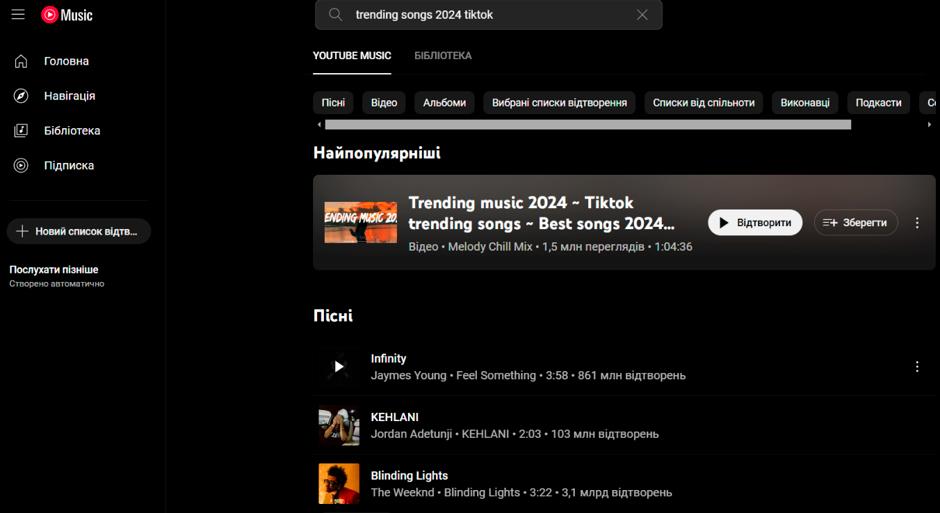
Task: Open The Weeknd artist link
Action: point(402,493)
